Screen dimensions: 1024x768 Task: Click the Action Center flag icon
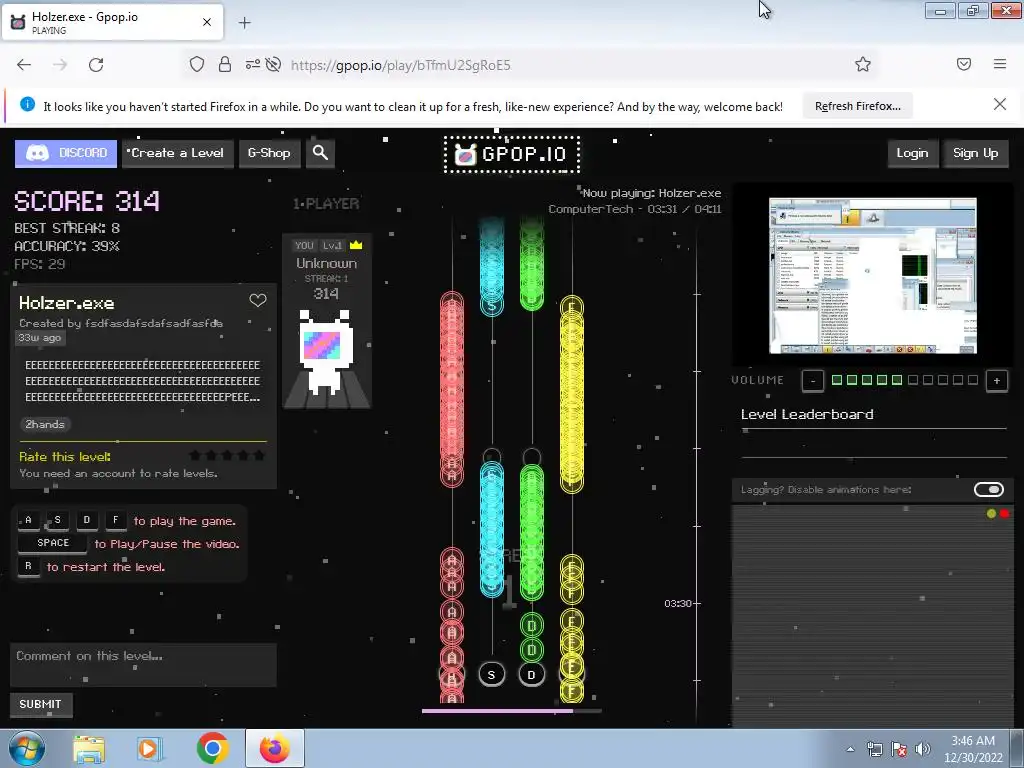(899, 749)
